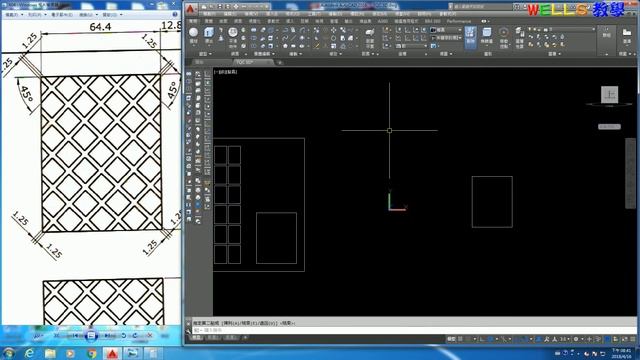The height and width of the screenshot is (360, 640).
Task: Click the Refine Mesh icon
Action: point(243,46)
